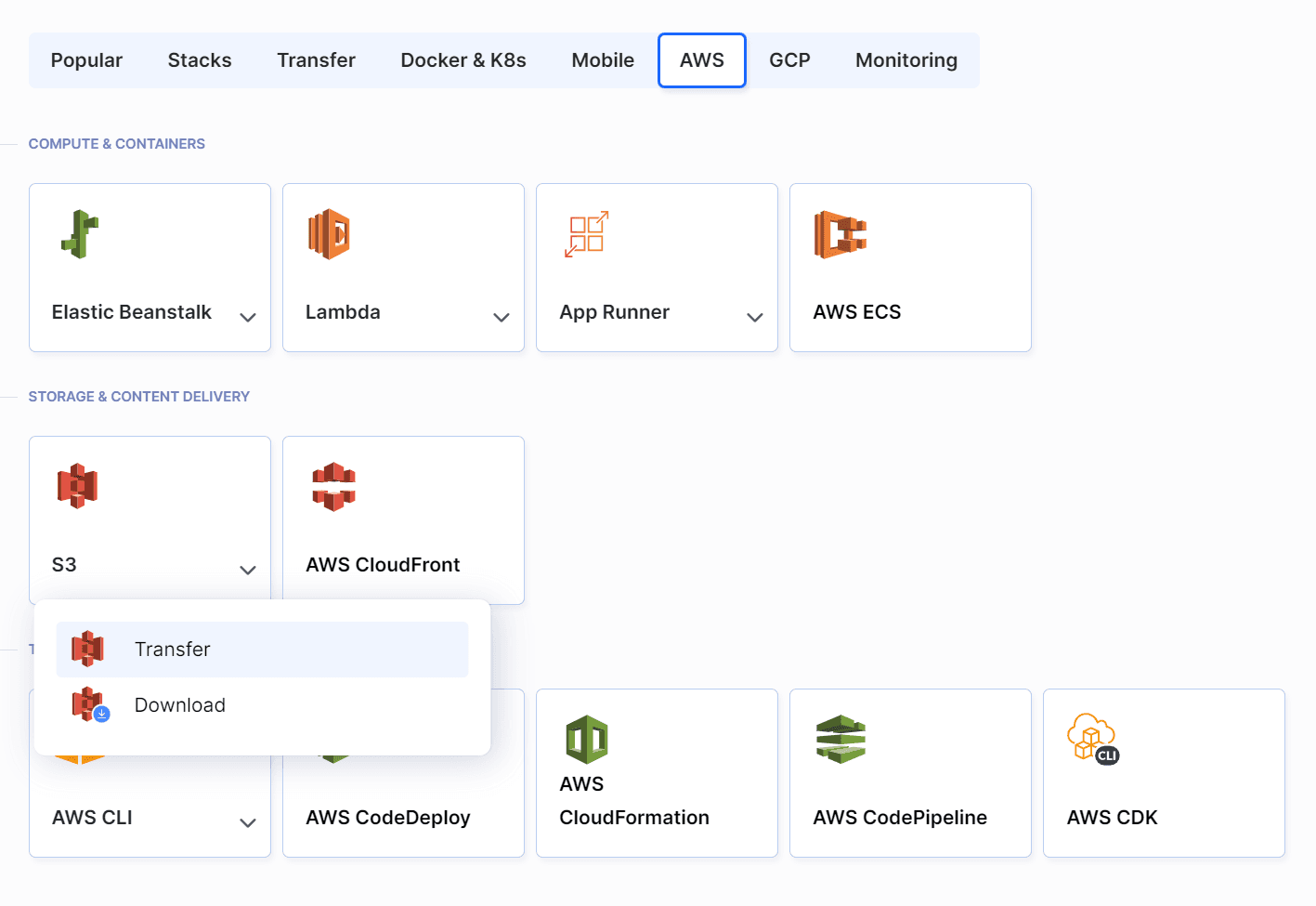Click the AWS CodeDeploy card
Viewport: 1316px width, 906px height.
pos(402,817)
